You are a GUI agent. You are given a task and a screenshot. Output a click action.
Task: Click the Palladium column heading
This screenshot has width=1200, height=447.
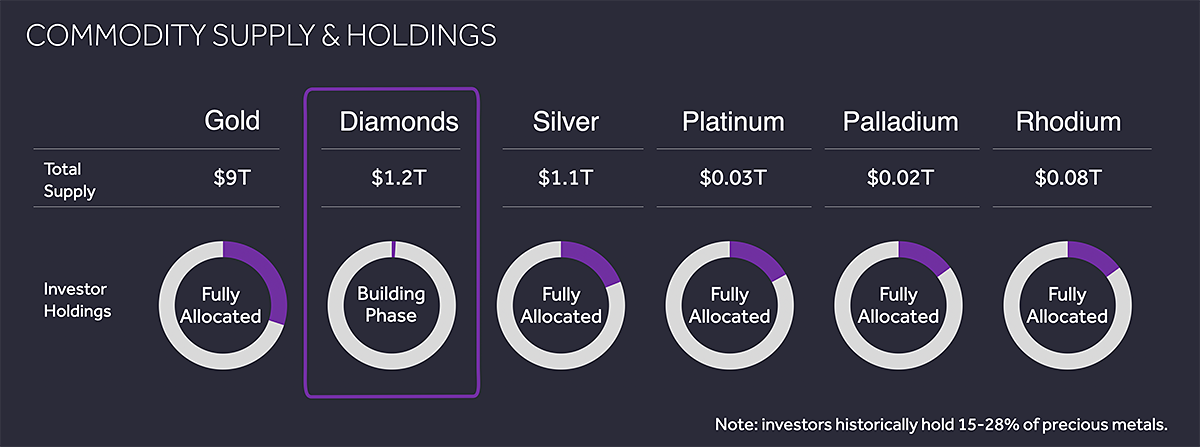[x=900, y=122]
